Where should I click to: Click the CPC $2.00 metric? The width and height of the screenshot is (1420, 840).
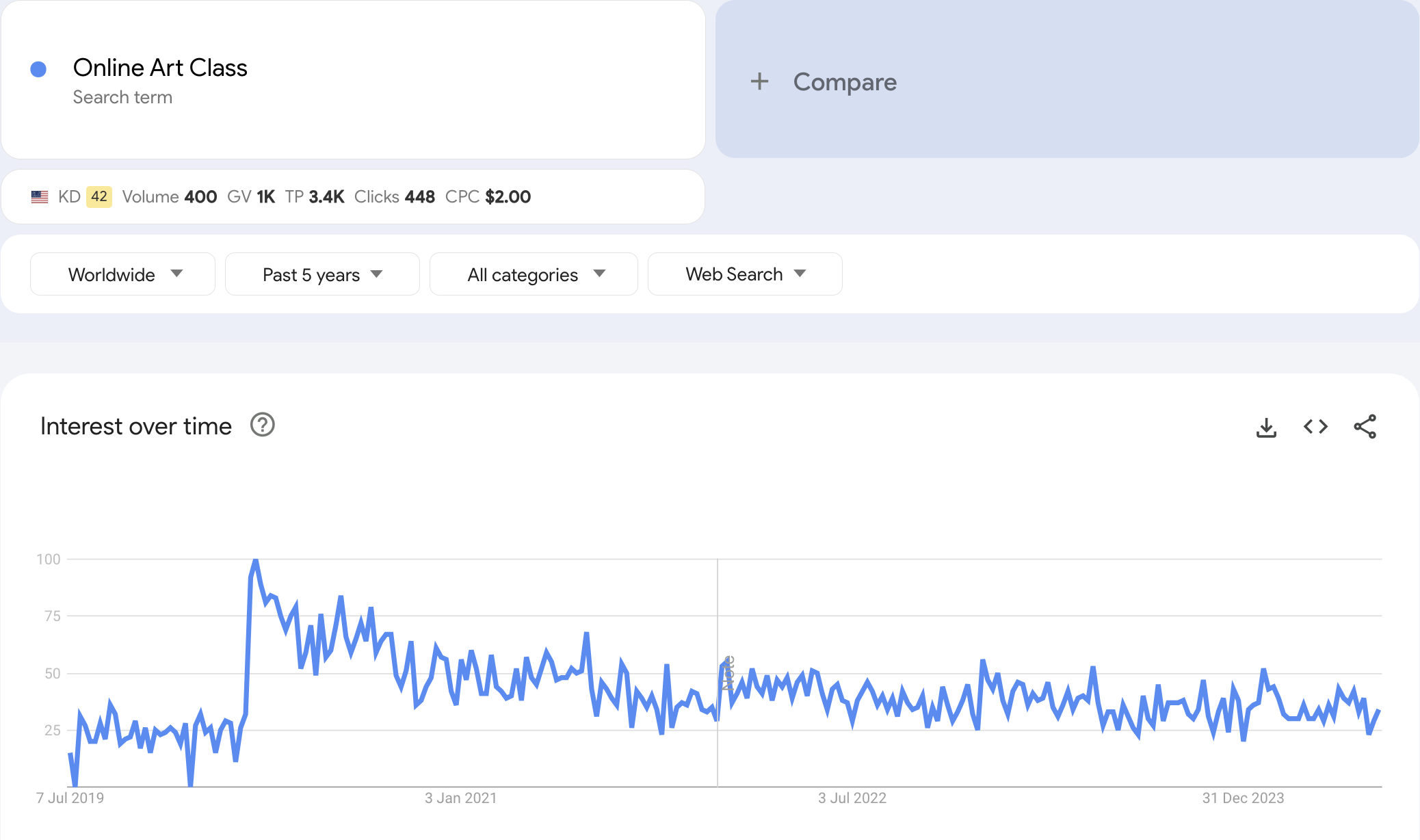[x=488, y=197]
